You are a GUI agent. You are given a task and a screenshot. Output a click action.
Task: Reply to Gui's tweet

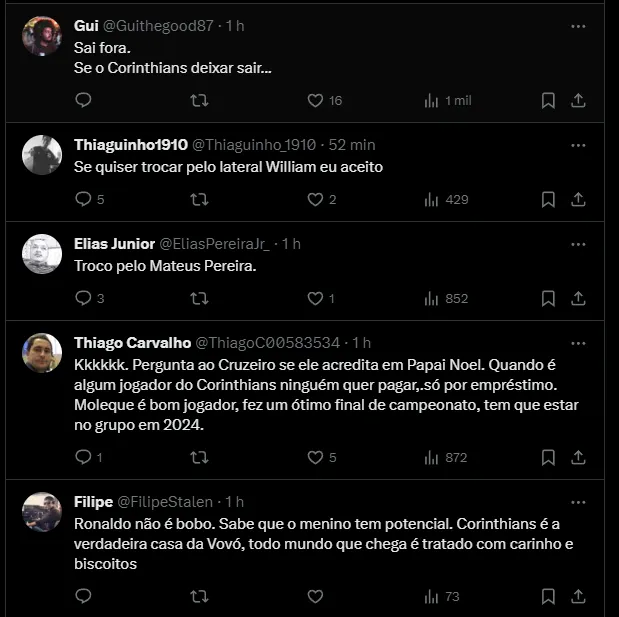point(84,100)
